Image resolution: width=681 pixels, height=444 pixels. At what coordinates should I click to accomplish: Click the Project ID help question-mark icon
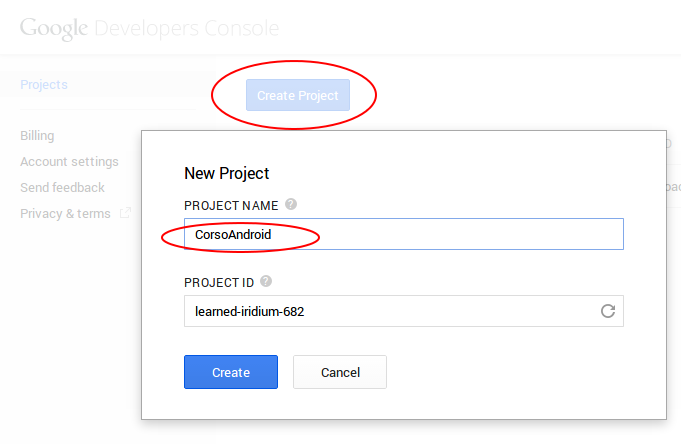click(266, 281)
